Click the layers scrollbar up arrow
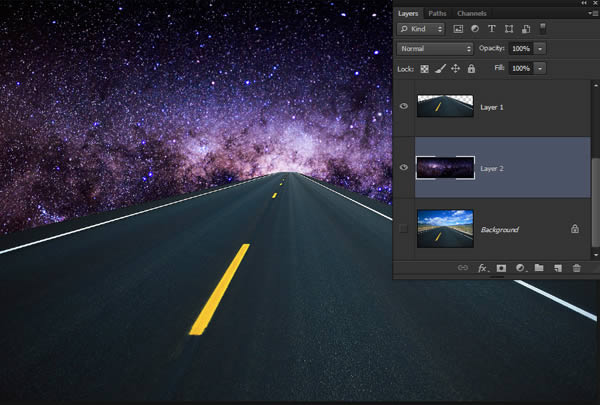 (595, 85)
